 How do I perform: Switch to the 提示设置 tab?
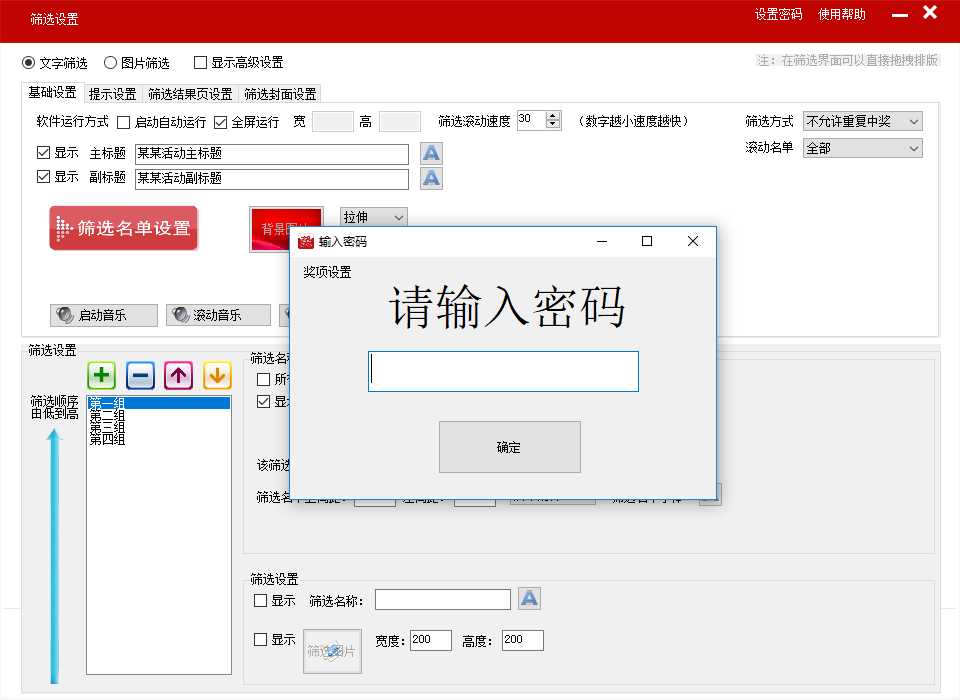[112, 94]
